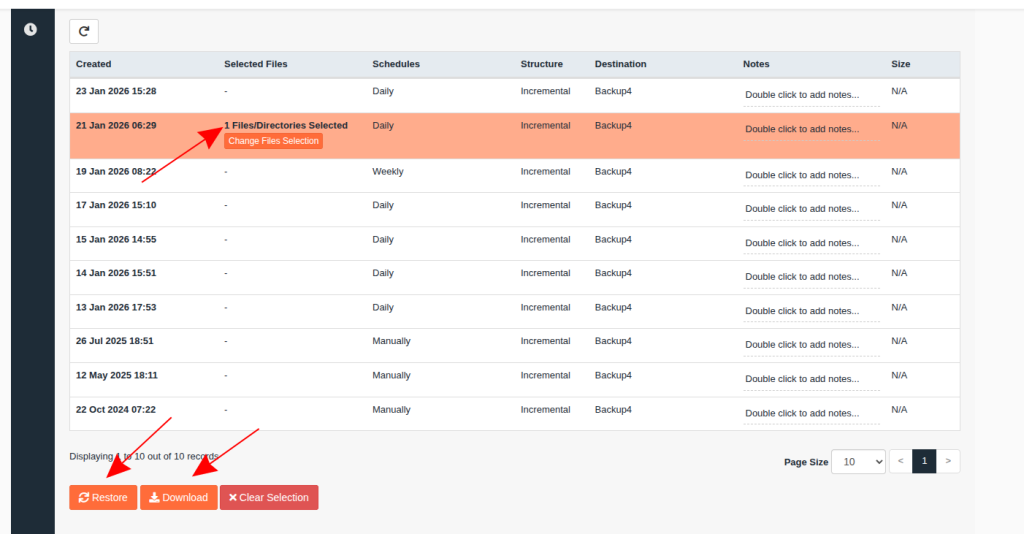Select the 12 May 2025 18:11 backup row
This screenshot has height=534, width=1024.
tap(116, 375)
